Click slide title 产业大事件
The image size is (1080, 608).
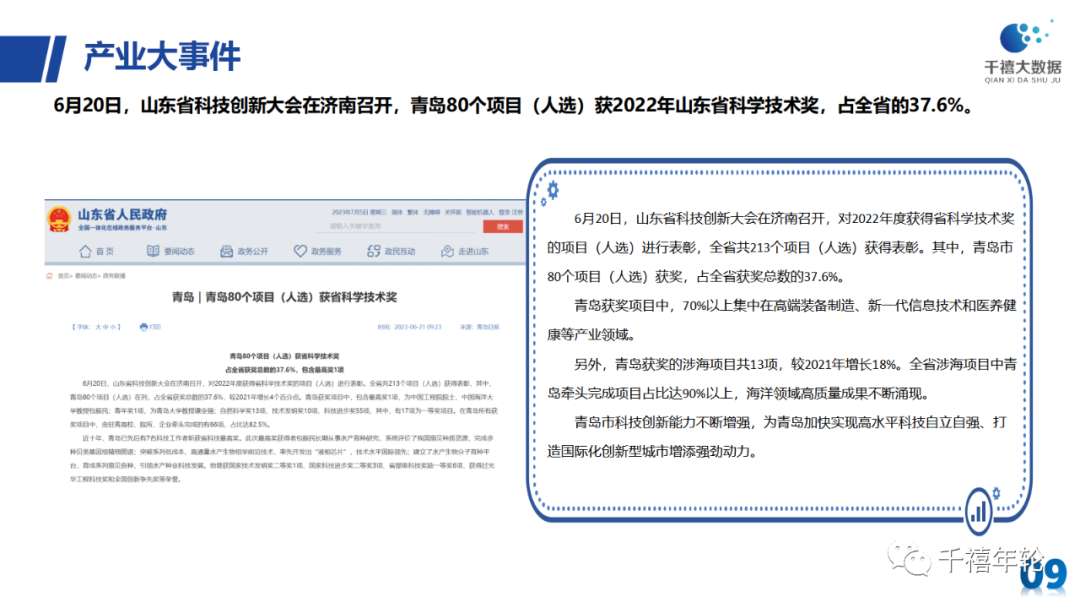click(162, 56)
